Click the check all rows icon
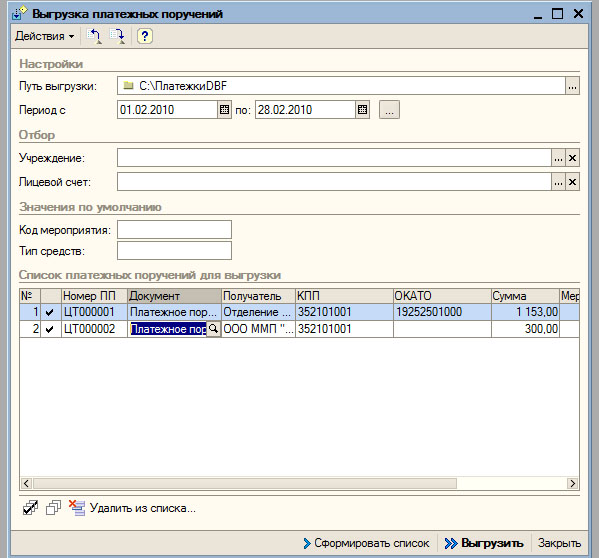 (30, 508)
